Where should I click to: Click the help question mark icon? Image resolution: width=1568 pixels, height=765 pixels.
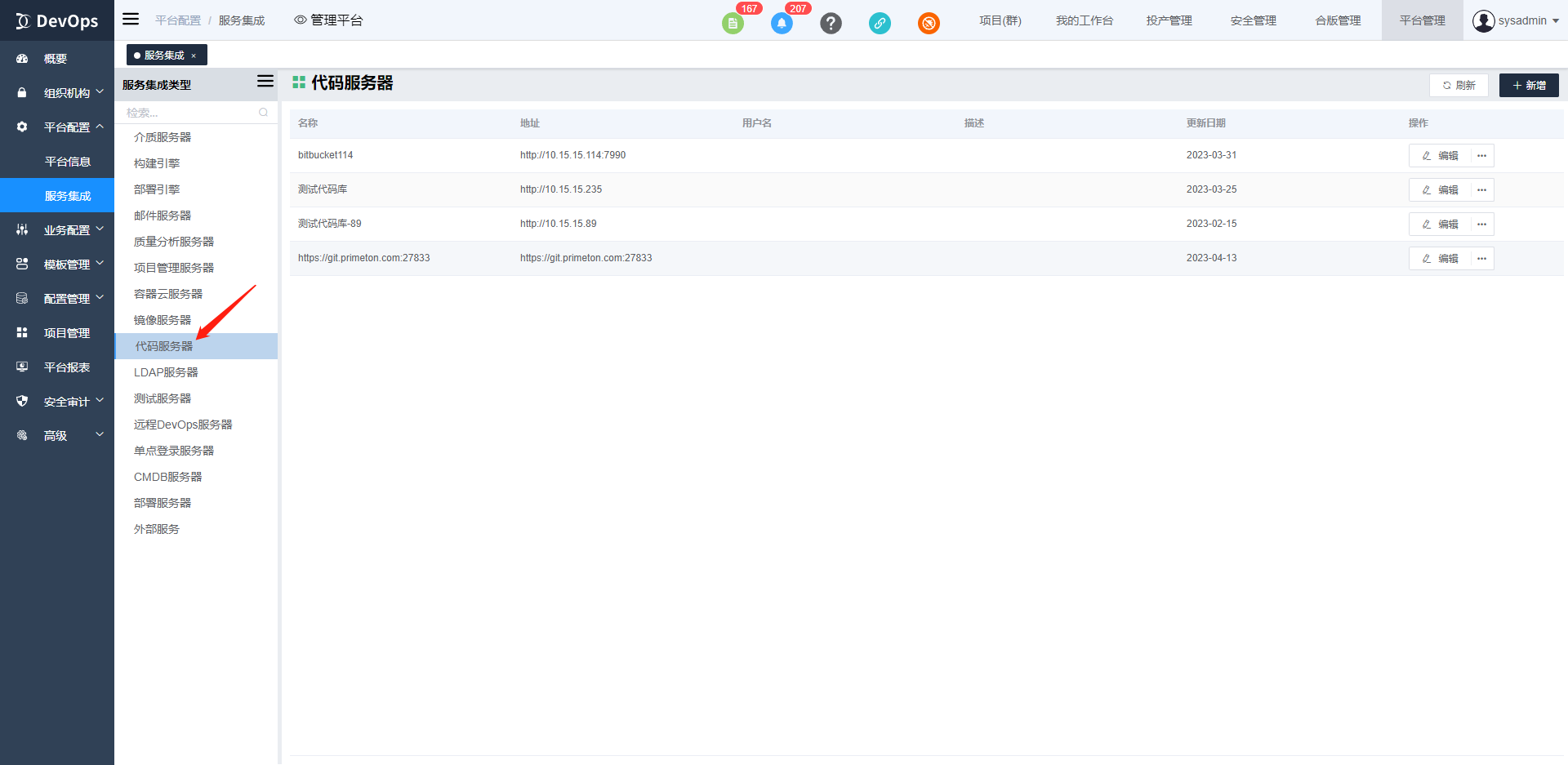[x=831, y=24]
